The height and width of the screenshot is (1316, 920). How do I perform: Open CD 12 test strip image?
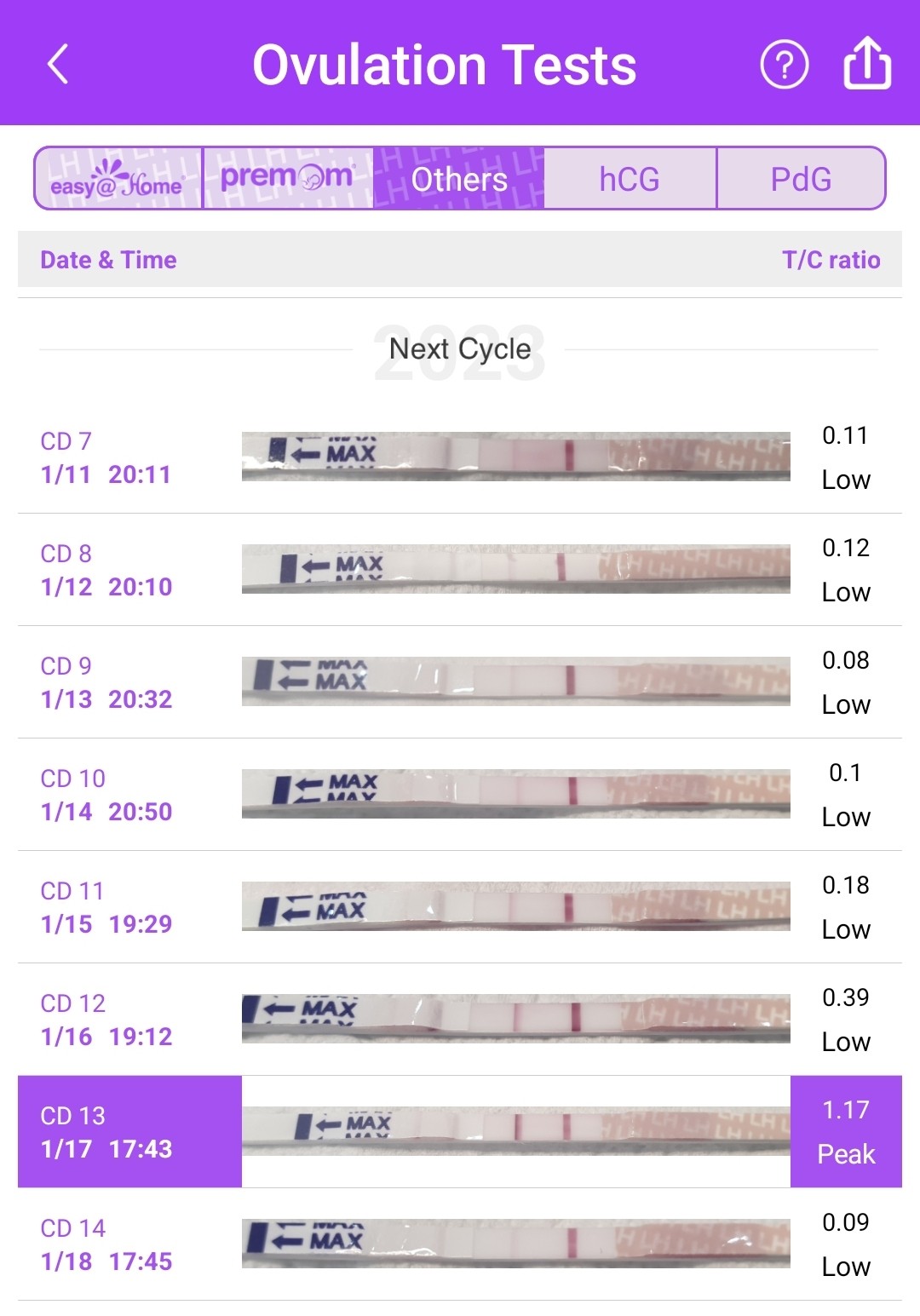pyautogui.click(x=515, y=1019)
